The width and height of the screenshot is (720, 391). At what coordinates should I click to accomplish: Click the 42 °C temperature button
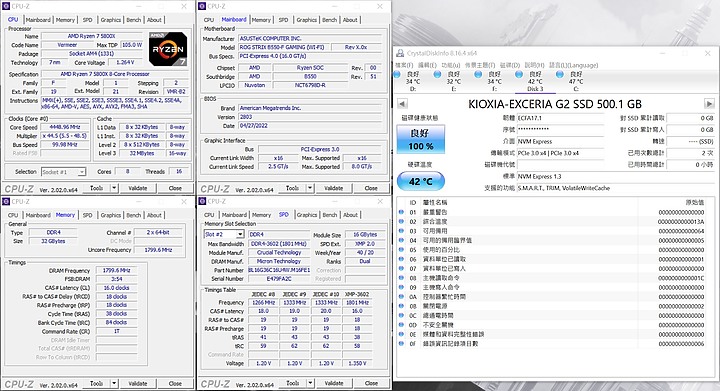coord(421,181)
